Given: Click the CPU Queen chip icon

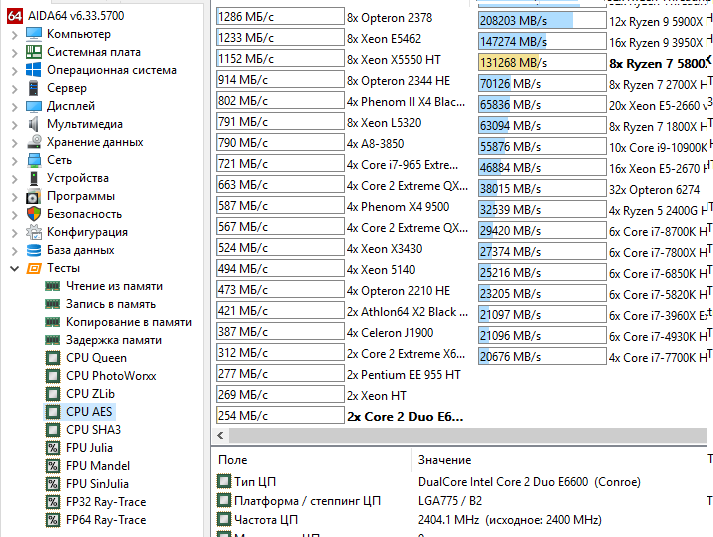Looking at the screenshot, I should 53,358.
